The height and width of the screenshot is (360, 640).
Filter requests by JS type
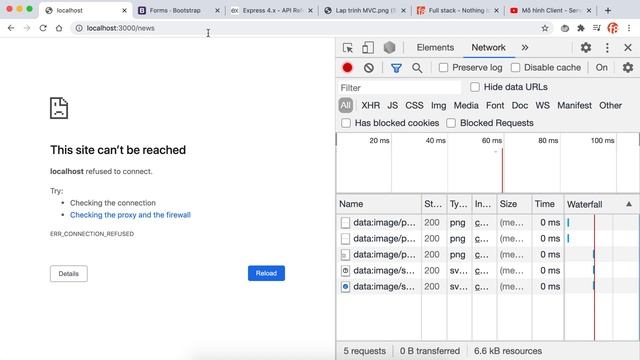tap(393, 105)
